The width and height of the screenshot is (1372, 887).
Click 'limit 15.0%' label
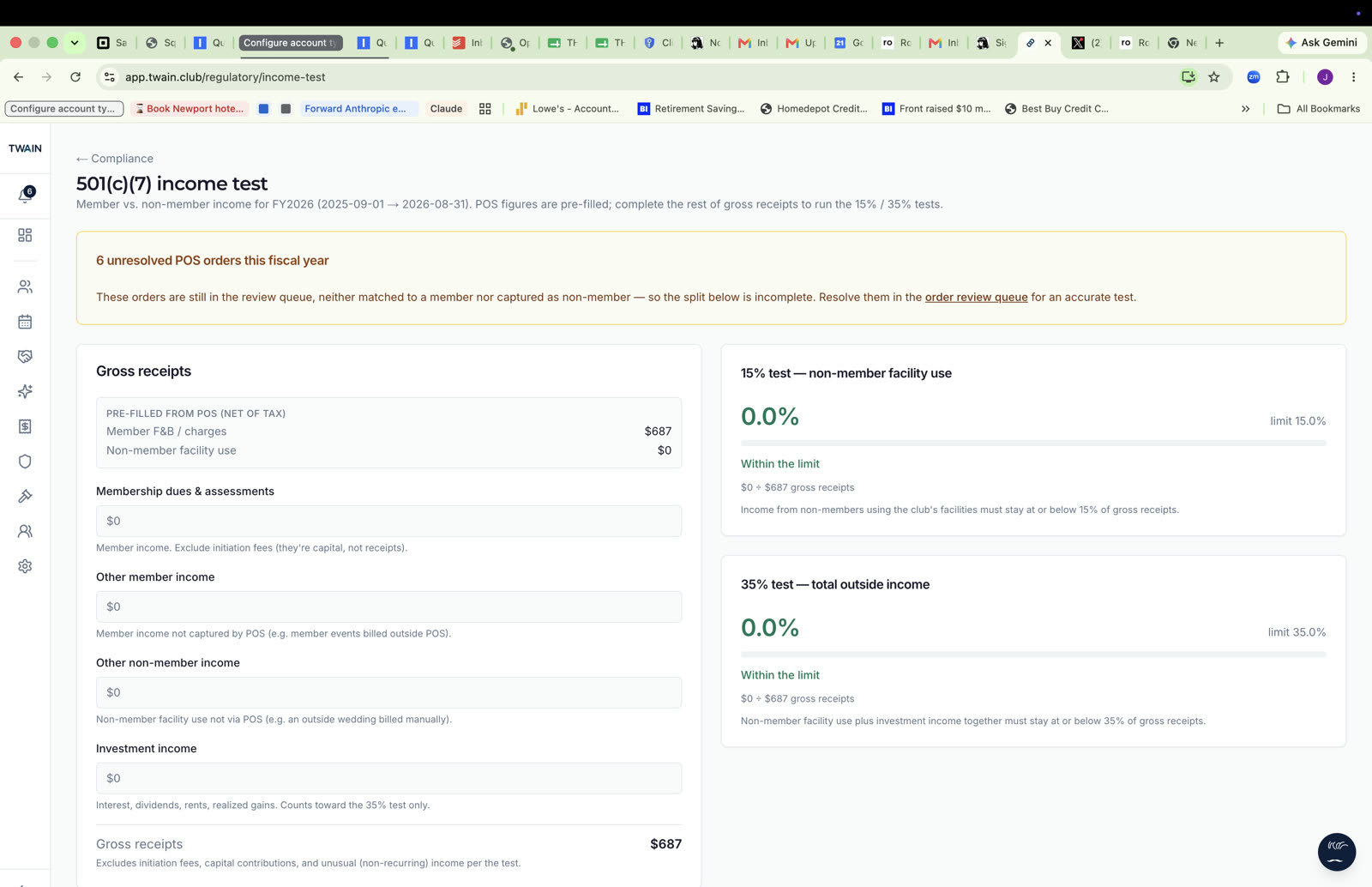1297,421
